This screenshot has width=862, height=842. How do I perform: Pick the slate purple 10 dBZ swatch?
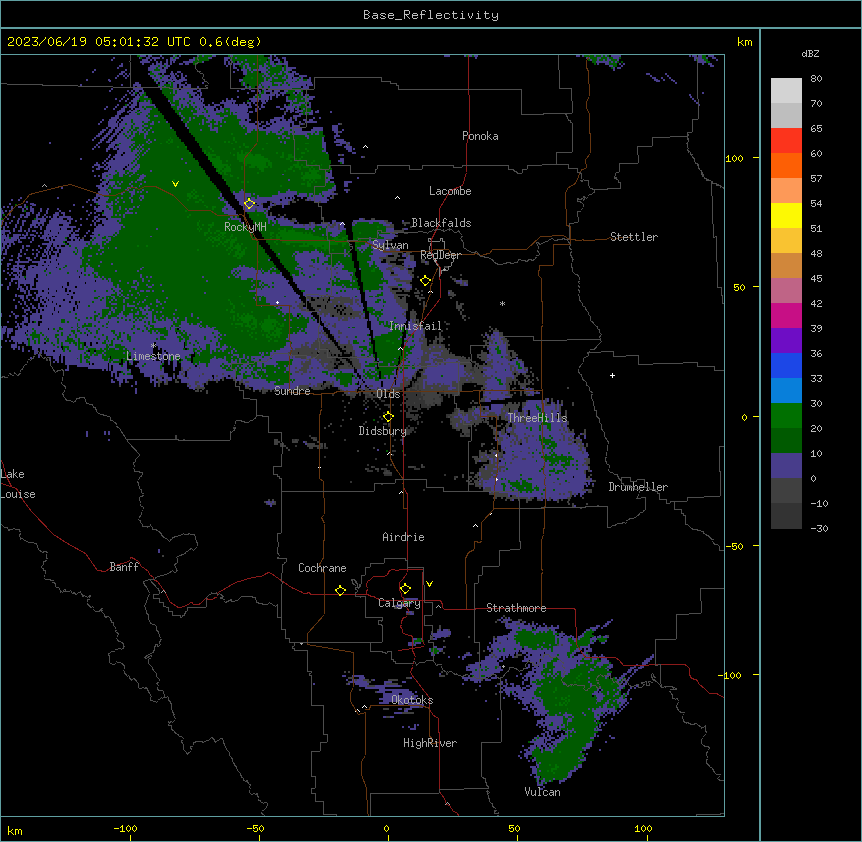[786, 466]
